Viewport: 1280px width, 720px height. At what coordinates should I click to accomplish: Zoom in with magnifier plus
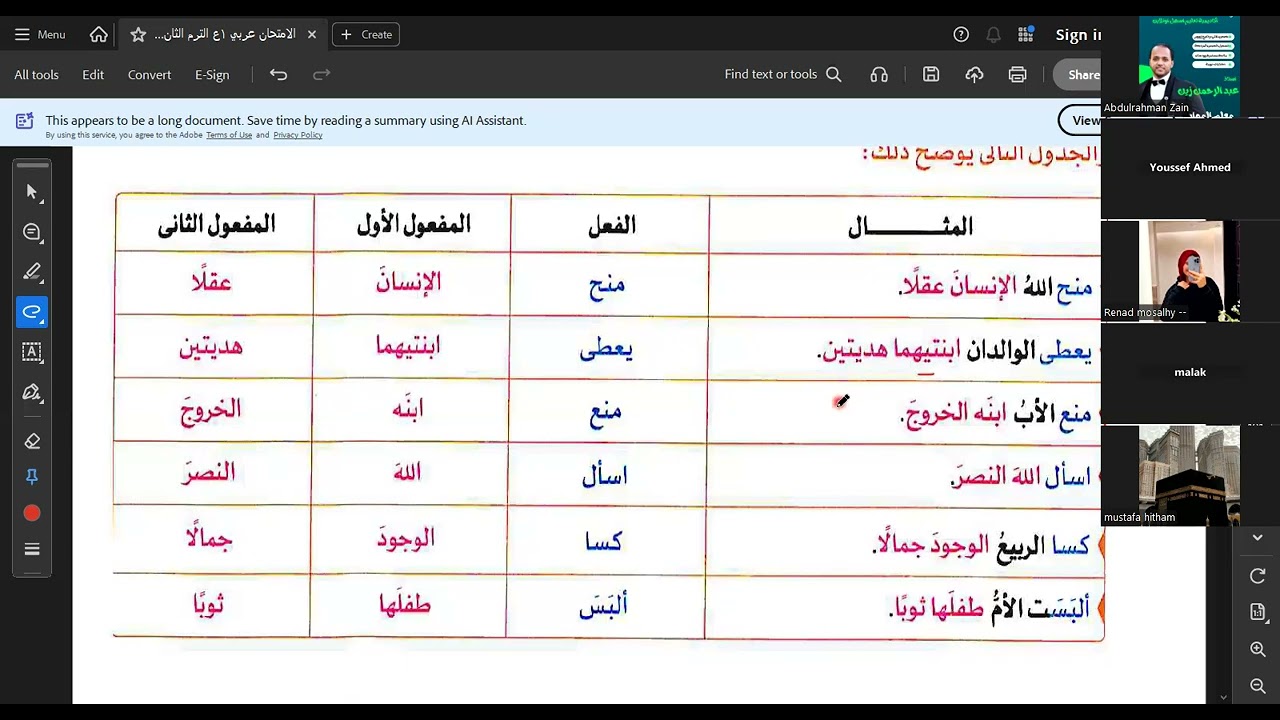point(1257,649)
